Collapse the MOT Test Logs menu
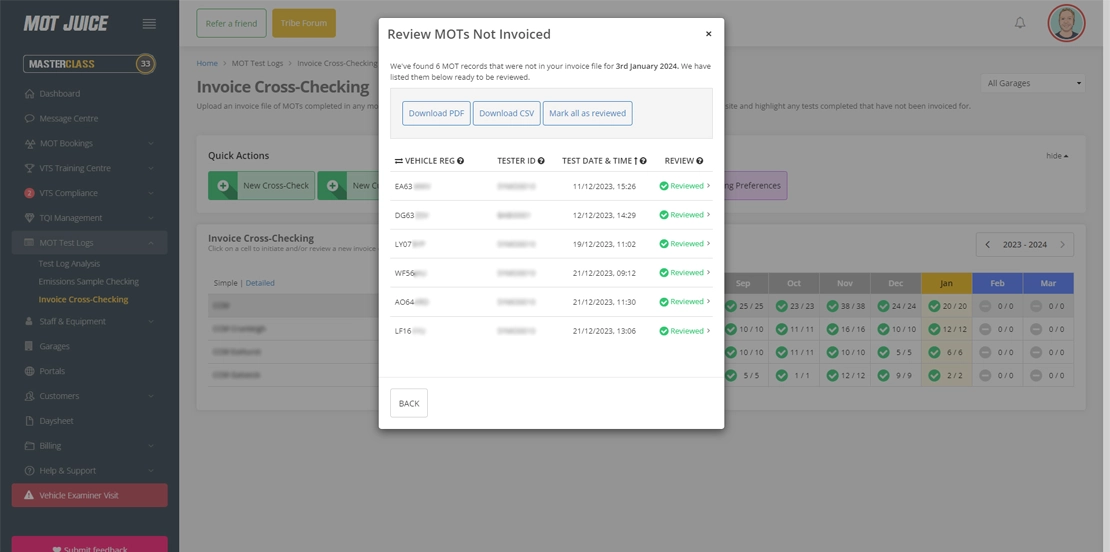1110x552 pixels. click(x=89, y=243)
